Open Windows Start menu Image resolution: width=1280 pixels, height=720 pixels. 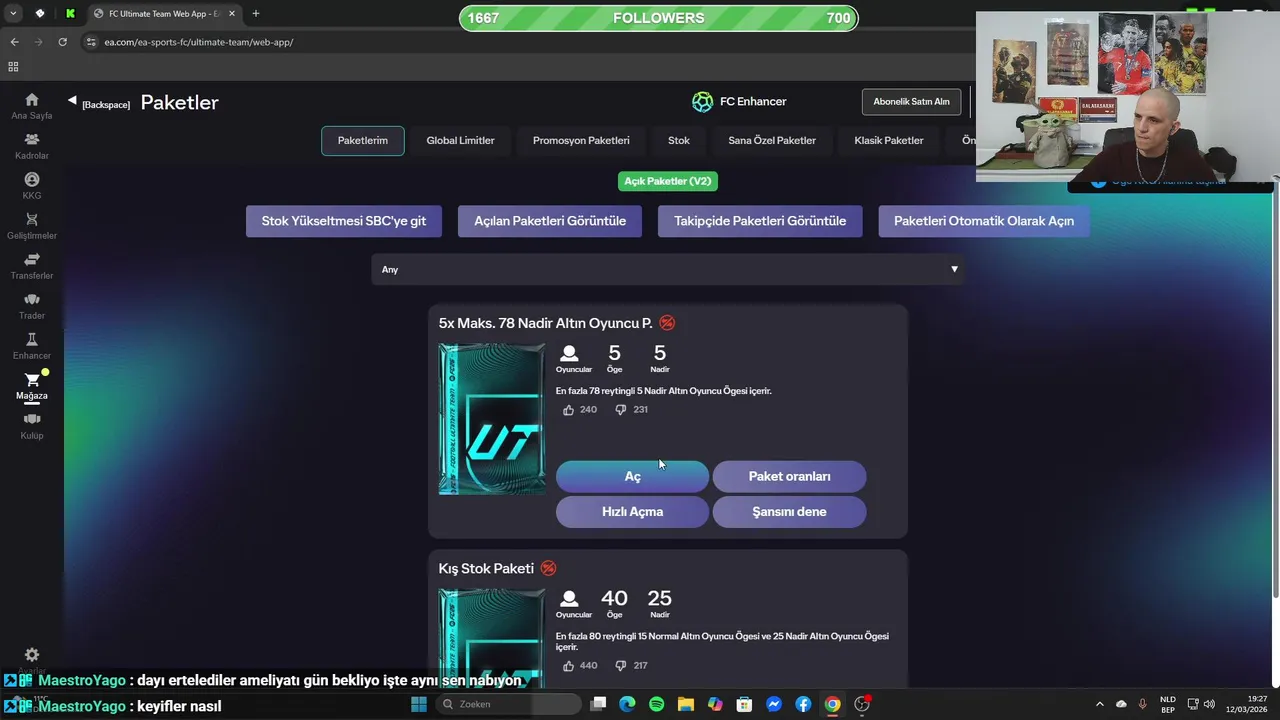pos(419,704)
